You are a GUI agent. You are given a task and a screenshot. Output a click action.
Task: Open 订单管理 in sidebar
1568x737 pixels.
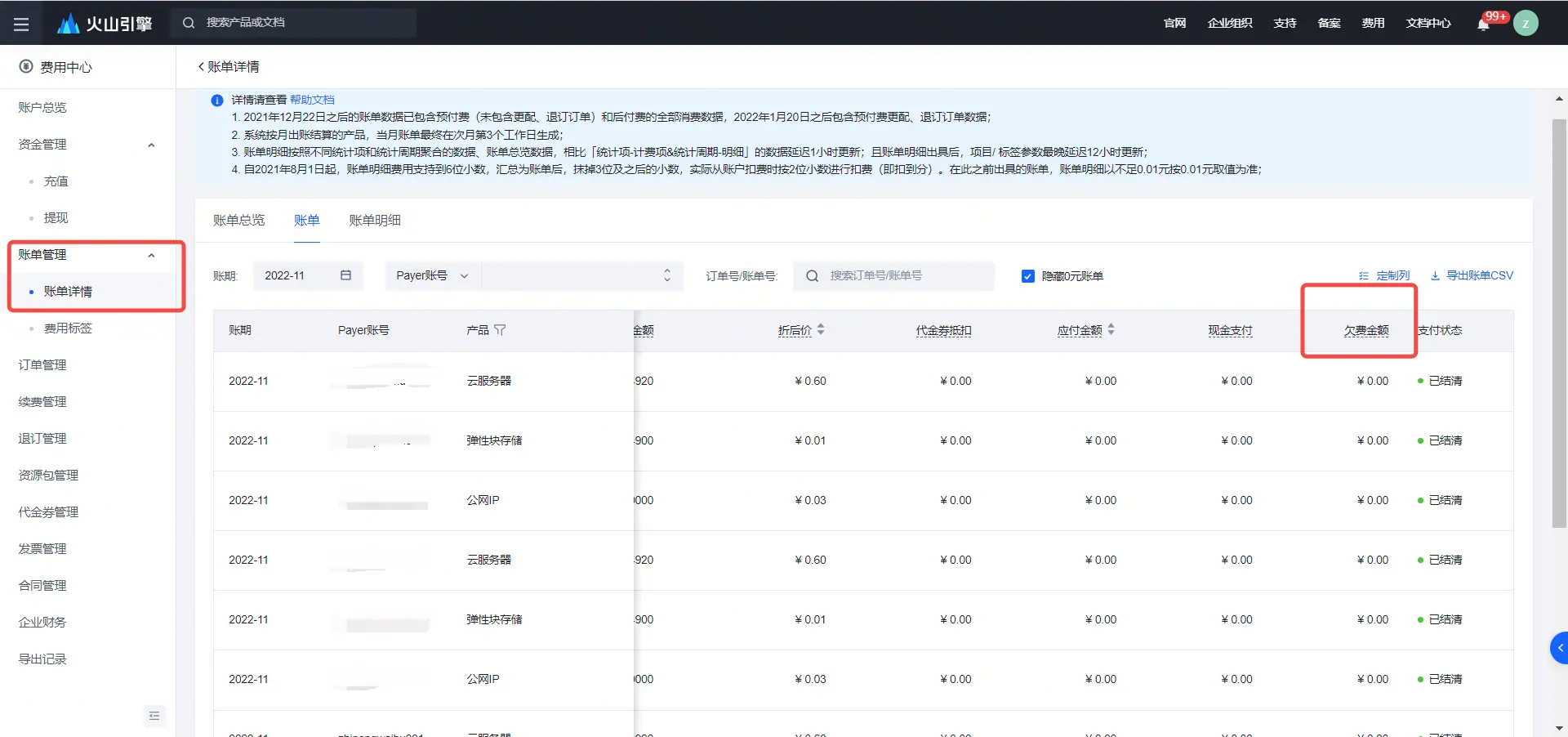coord(42,365)
